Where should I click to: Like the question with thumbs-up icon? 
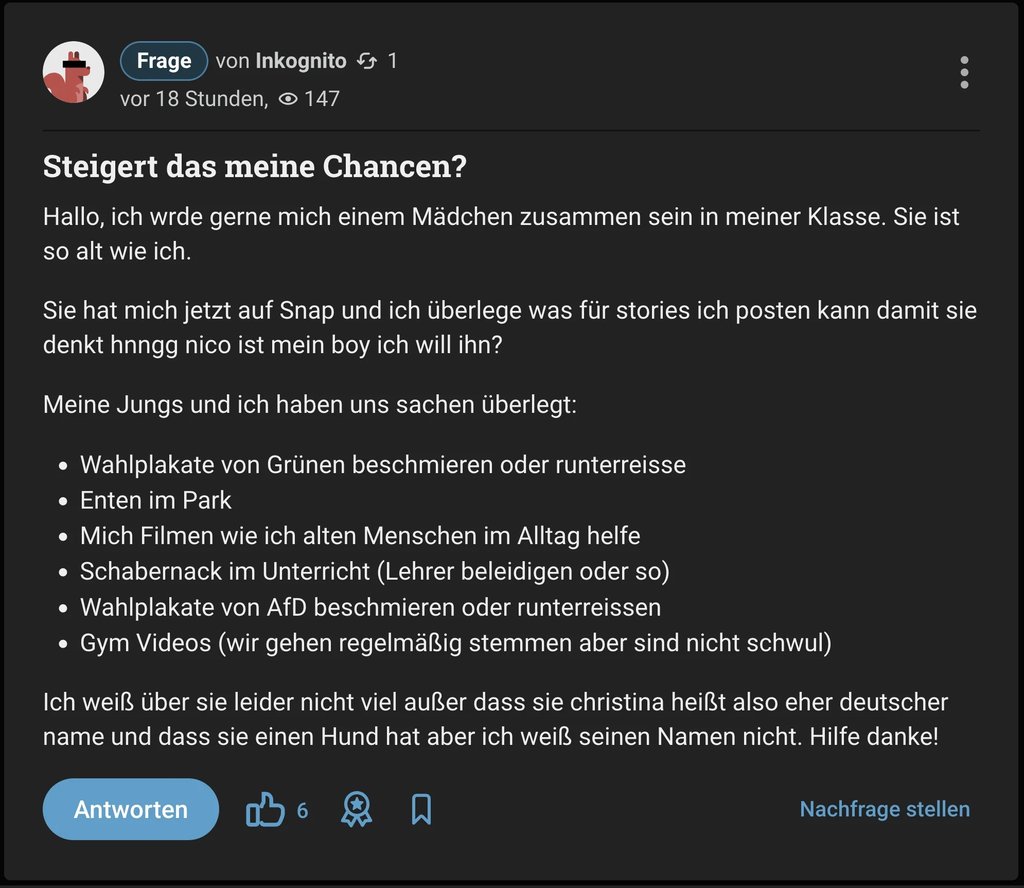[265, 810]
